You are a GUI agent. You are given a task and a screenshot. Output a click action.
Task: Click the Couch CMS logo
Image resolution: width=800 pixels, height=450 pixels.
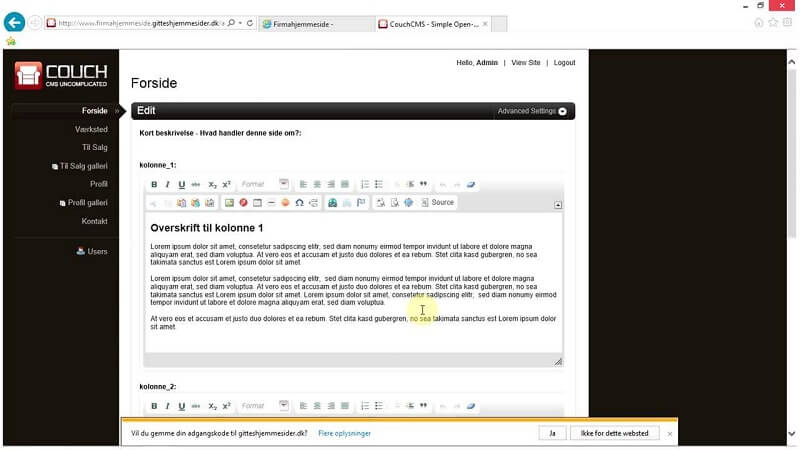point(61,75)
